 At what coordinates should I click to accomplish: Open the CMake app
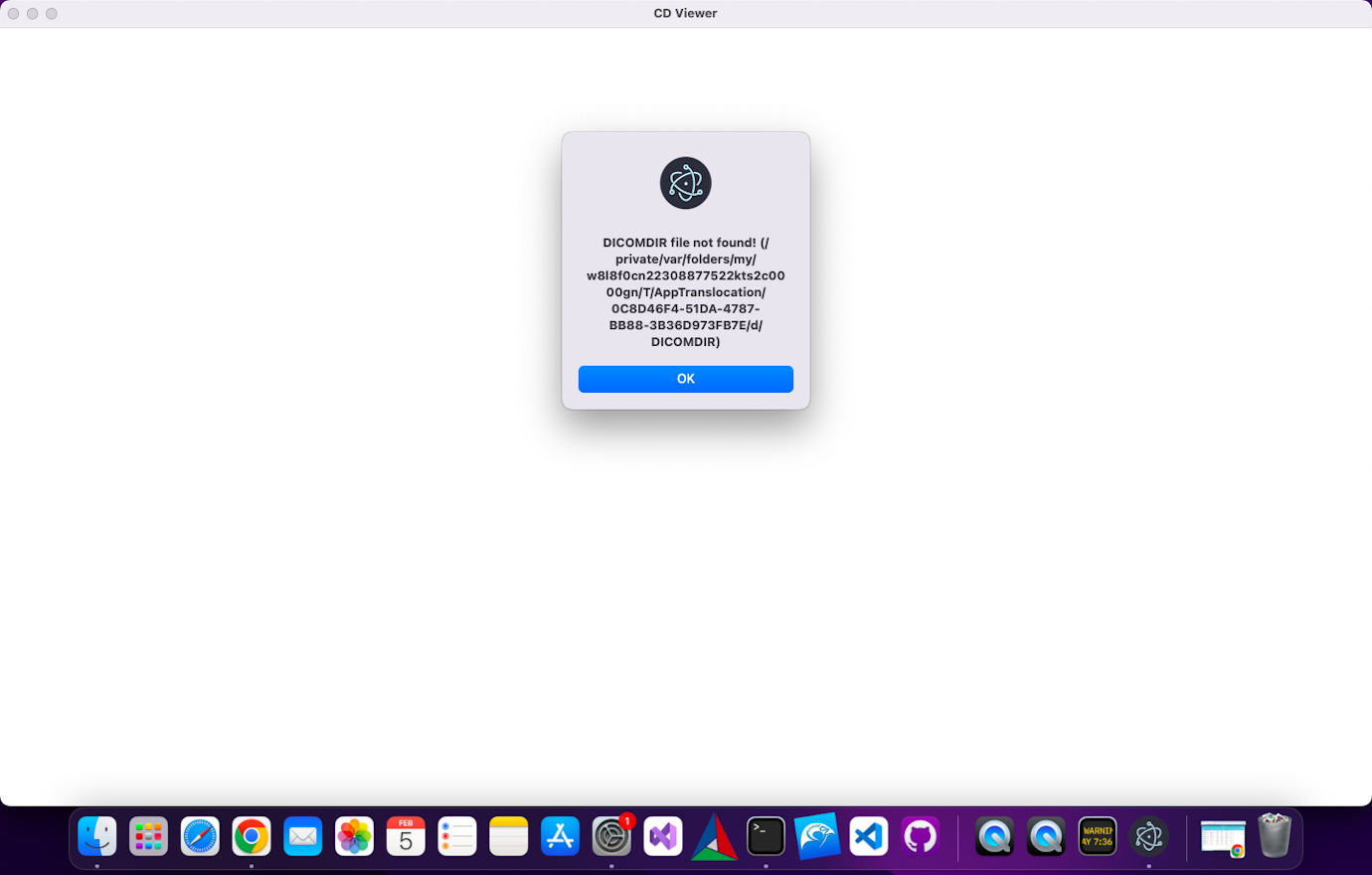[x=715, y=836]
